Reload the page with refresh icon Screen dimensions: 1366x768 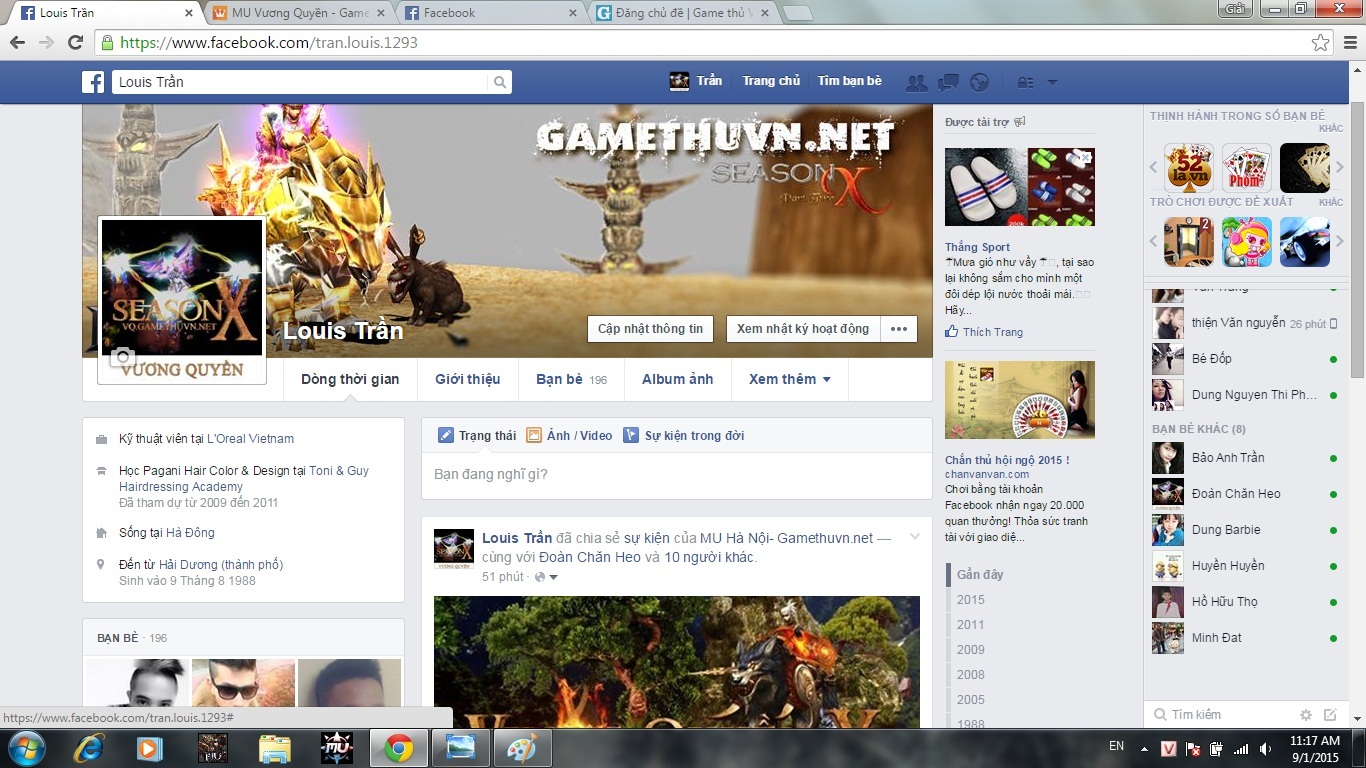tap(75, 43)
